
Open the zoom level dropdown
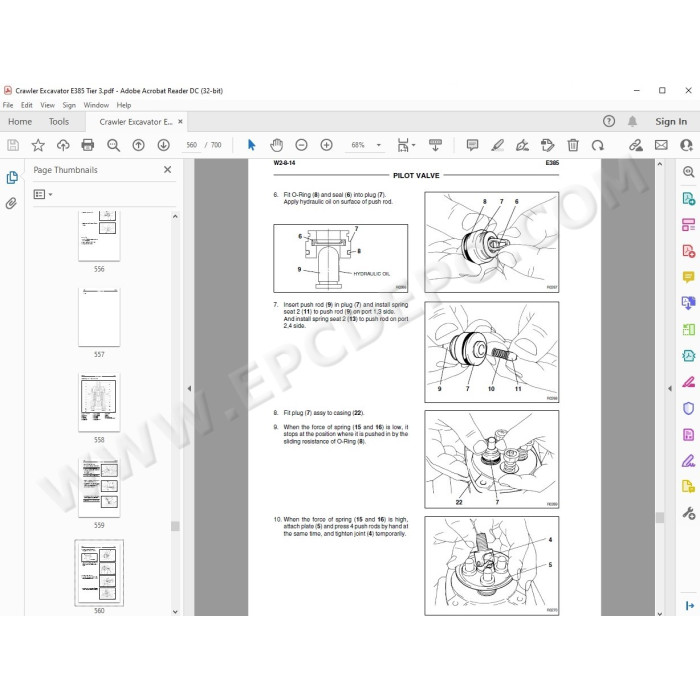(379, 145)
